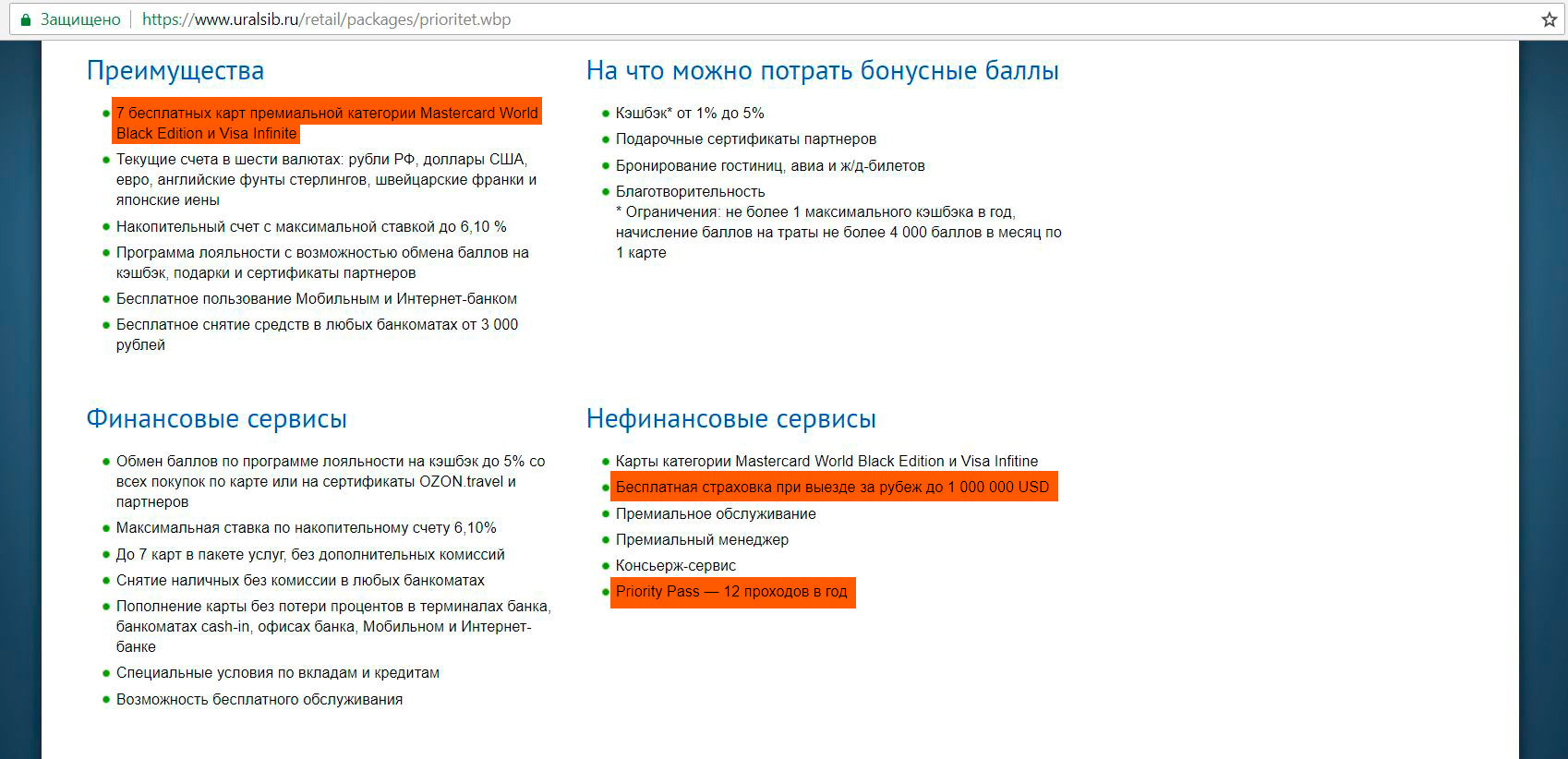Click 'Накопительный счет с максимальной ставкой' item
This screenshot has height=759, width=1568.
click(x=311, y=226)
